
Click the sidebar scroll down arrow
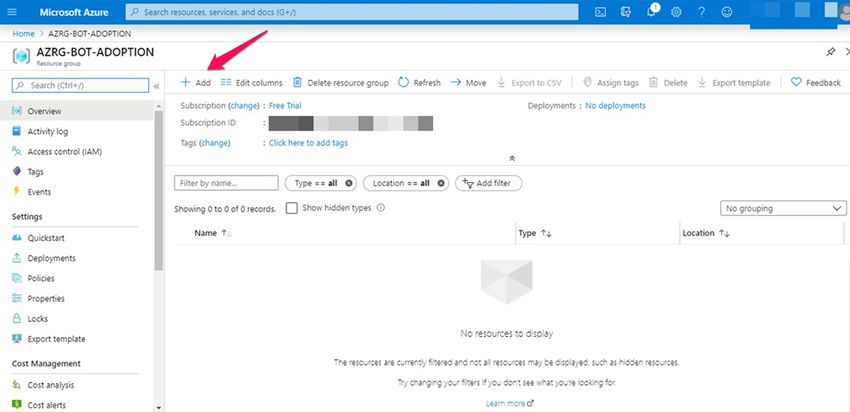tap(158, 407)
